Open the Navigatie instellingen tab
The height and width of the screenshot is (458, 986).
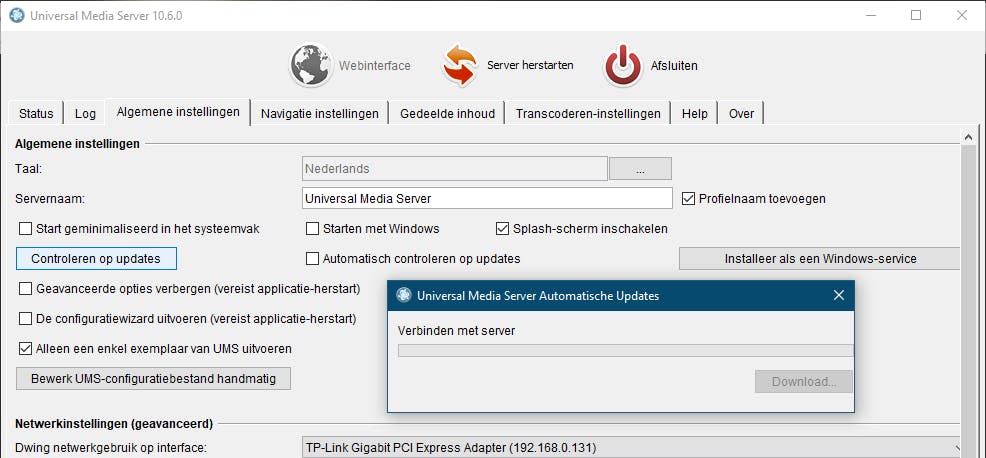[319, 114]
